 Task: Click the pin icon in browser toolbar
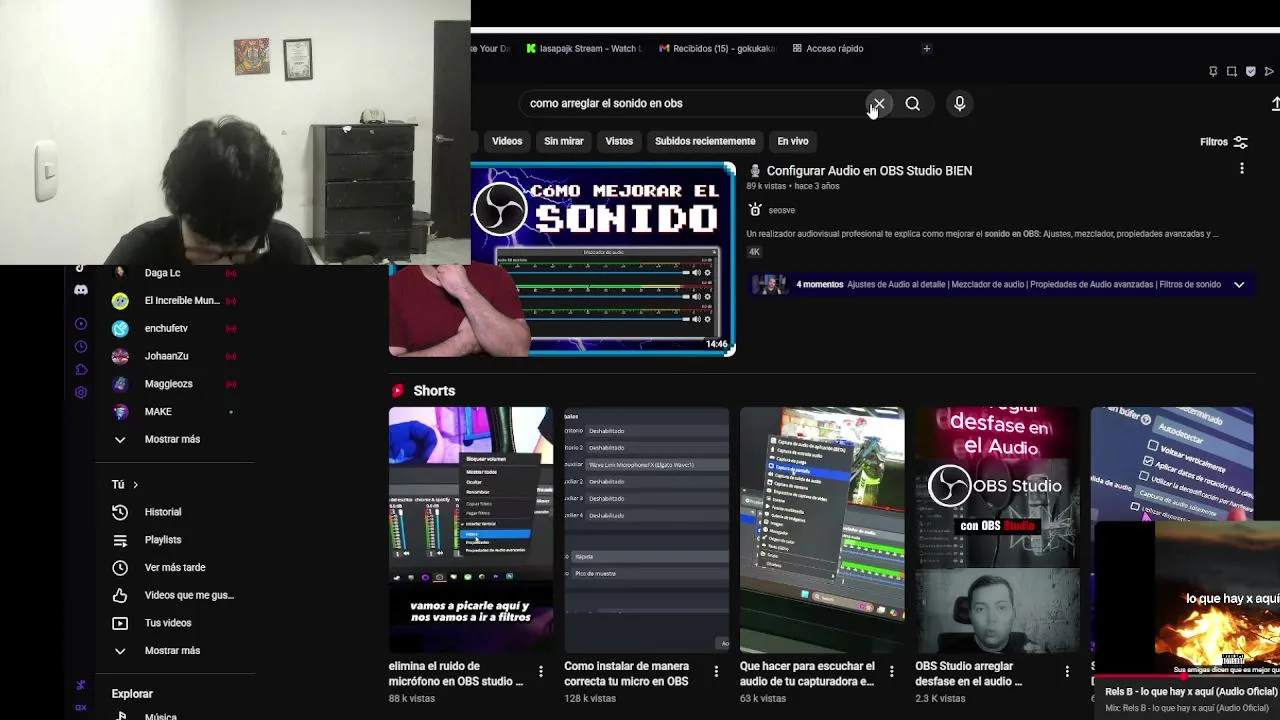[x=1213, y=71]
